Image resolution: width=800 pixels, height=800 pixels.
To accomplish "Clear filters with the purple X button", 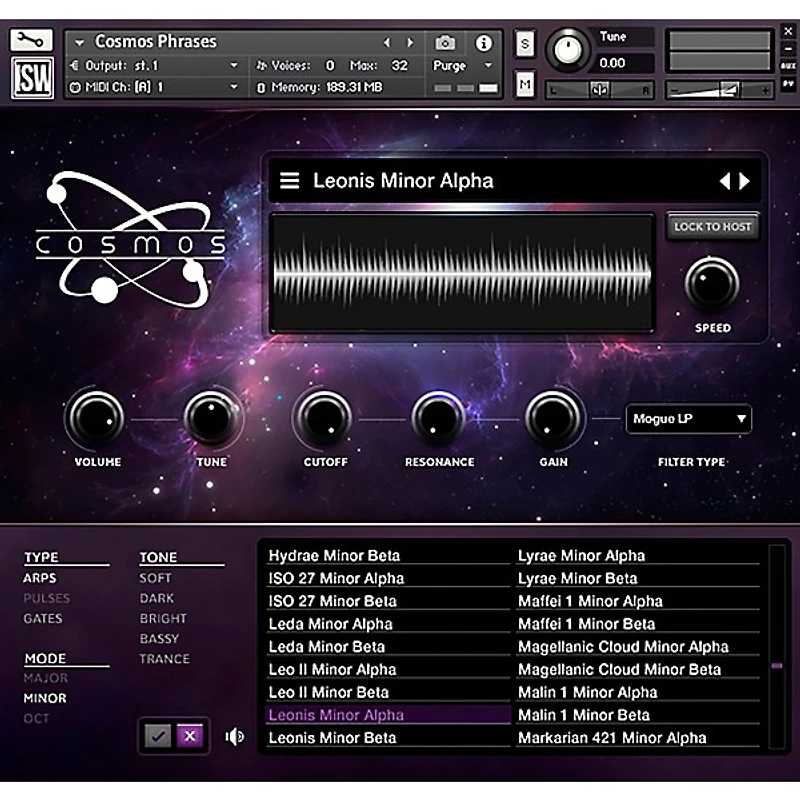I will point(190,736).
